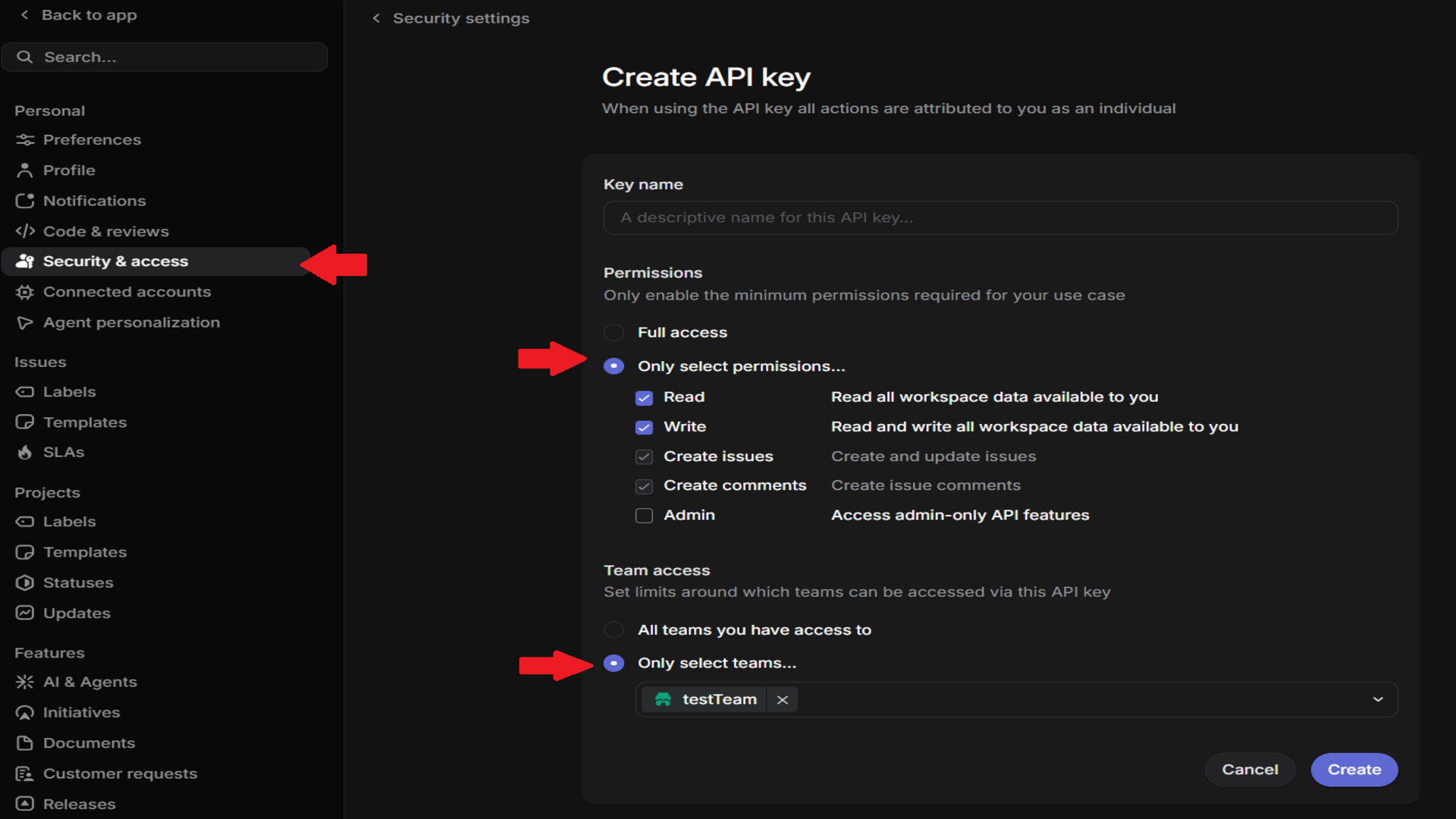Select the Only select permissions radio
This screenshot has height=819, width=1456.
click(613, 366)
